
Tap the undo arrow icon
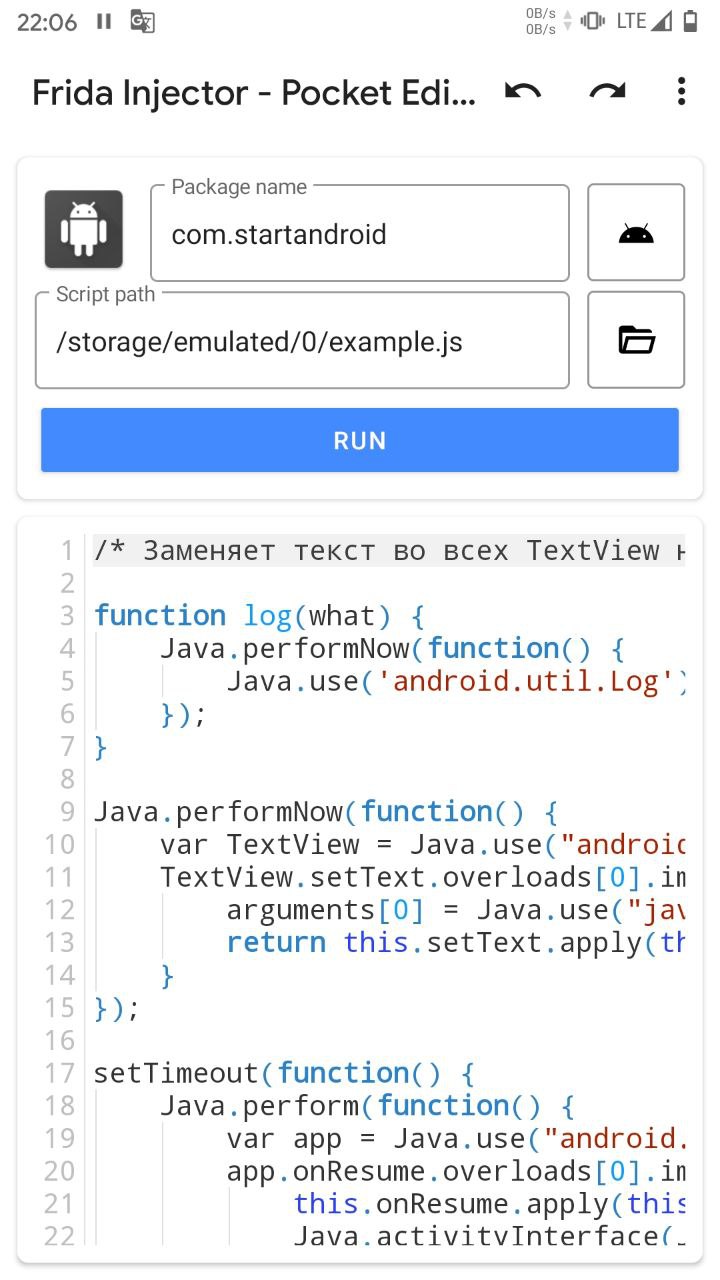(x=523, y=92)
